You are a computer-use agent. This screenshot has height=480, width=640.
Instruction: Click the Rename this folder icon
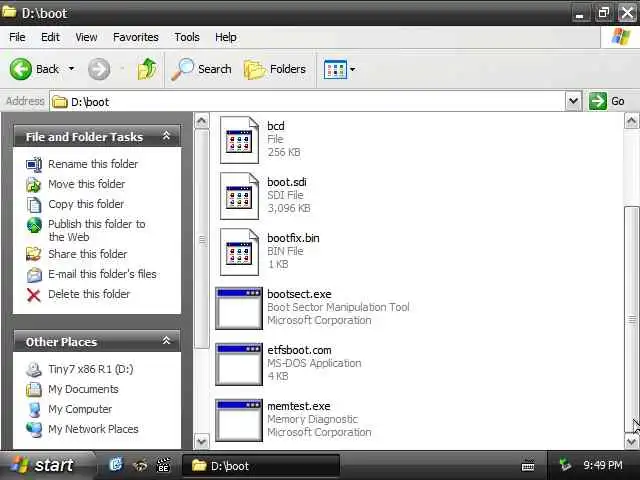(34, 164)
